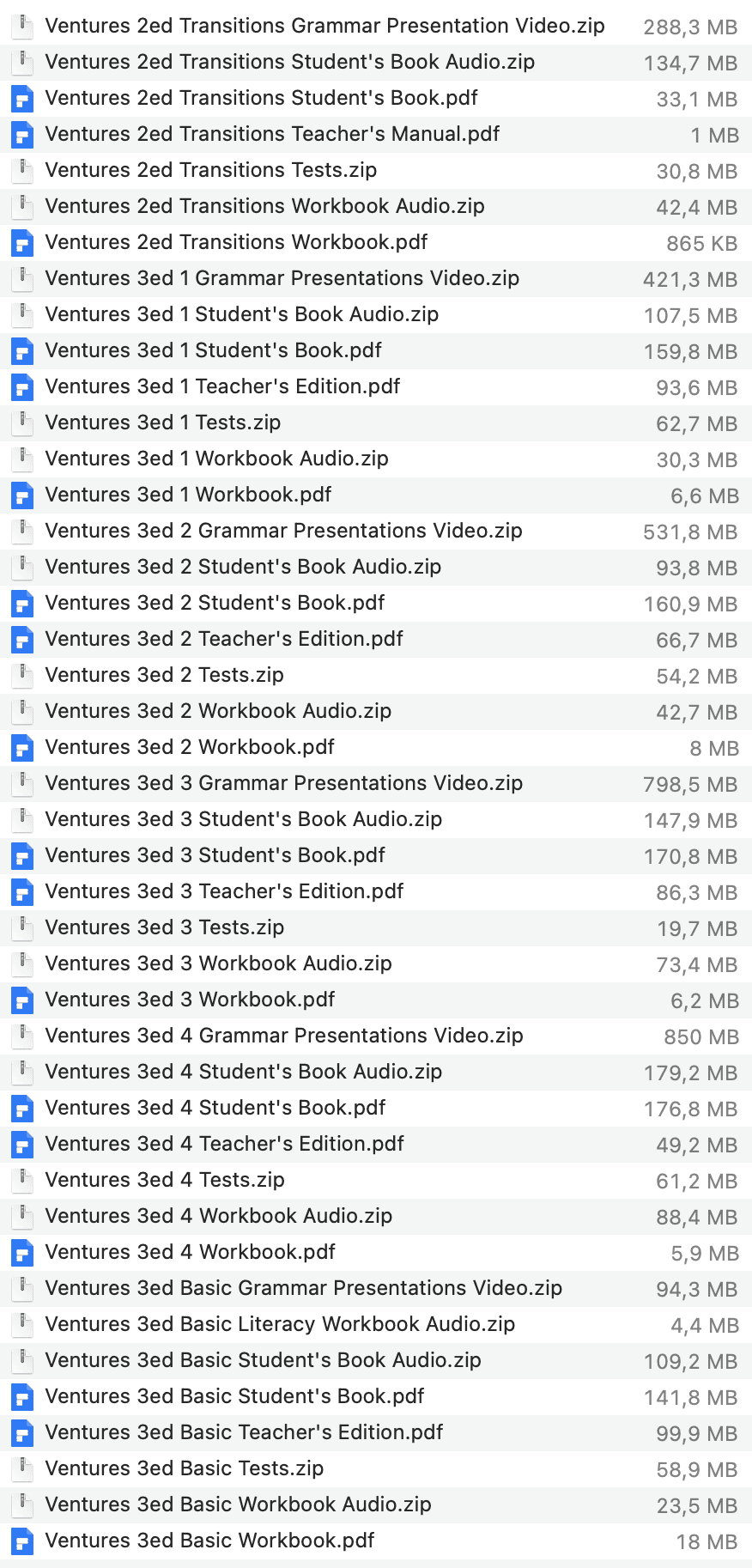The image size is (752, 1568).
Task: Click the 6,6 MB size value
Action: pyautogui.click(x=704, y=496)
